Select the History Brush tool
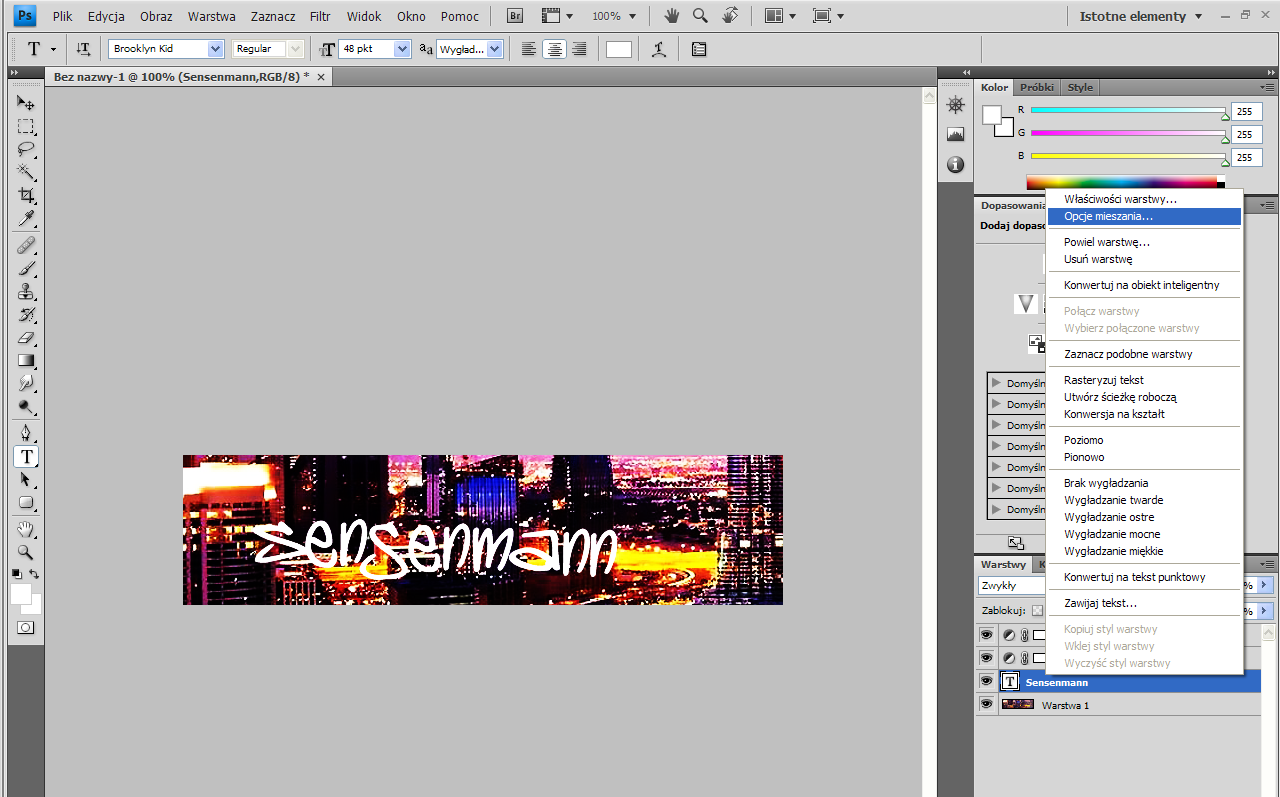 click(x=26, y=315)
